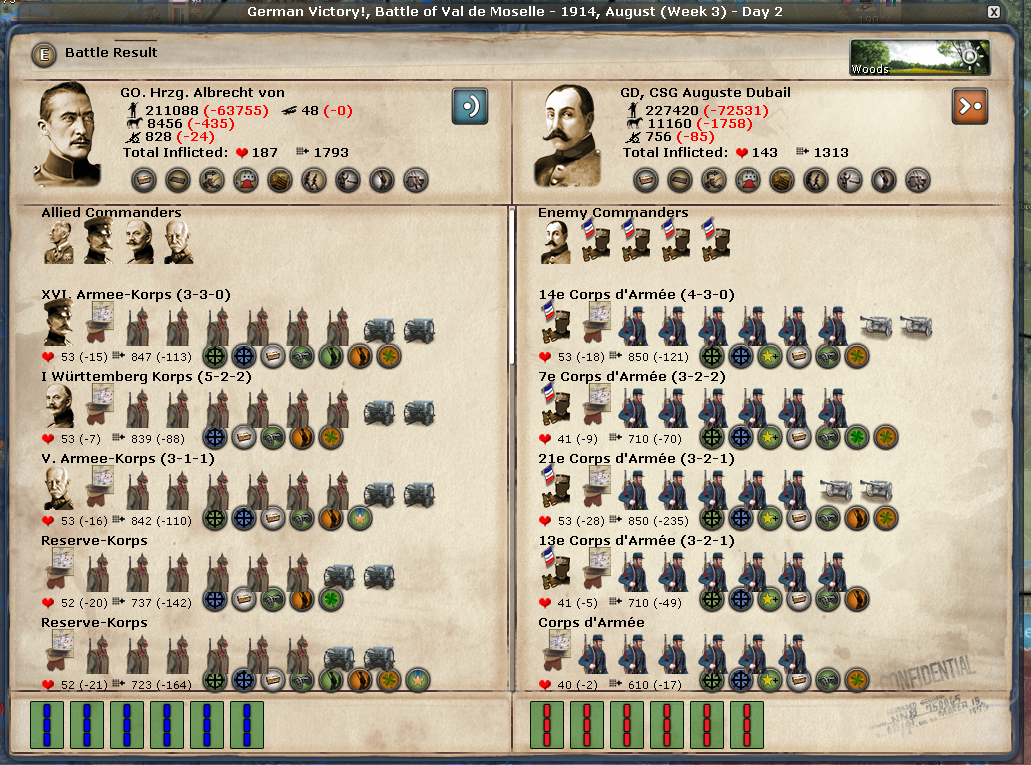Viewport: 1031px width, 765px height.
Task: Click the round E button beside Battle Result
Action: [x=43, y=54]
